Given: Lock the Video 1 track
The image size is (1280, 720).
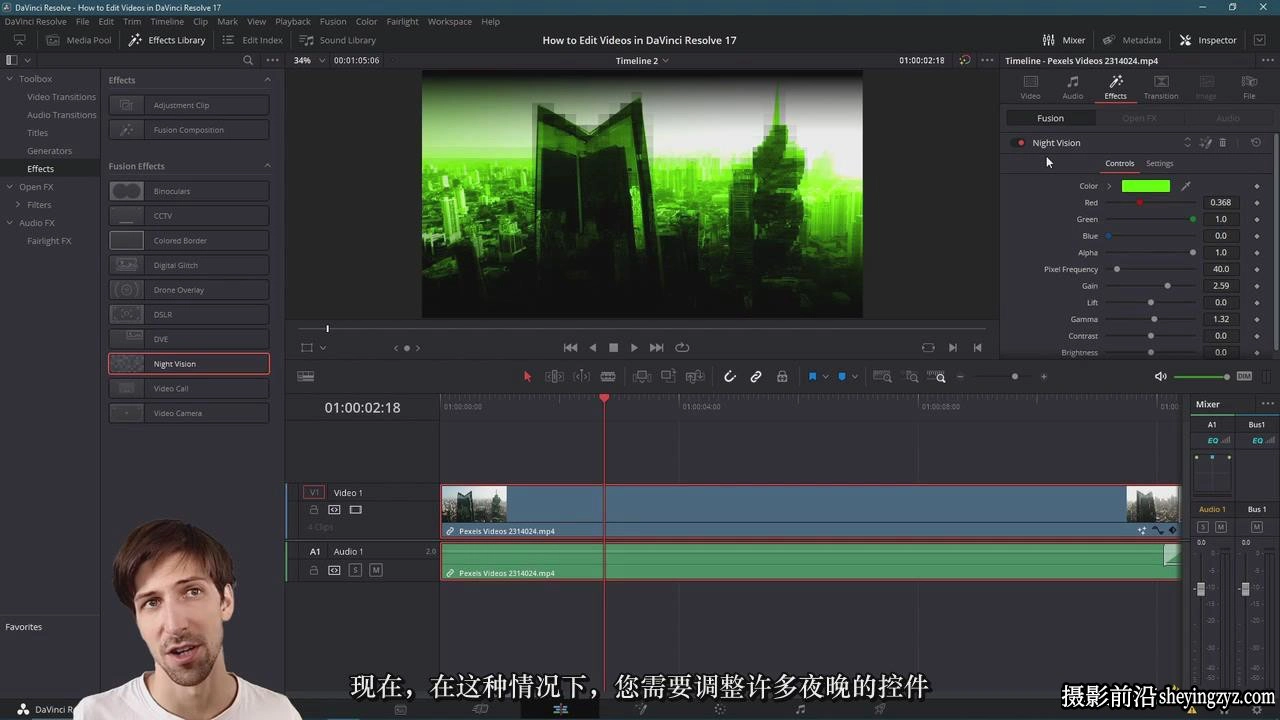Looking at the screenshot, I should [x=314, y=510].
